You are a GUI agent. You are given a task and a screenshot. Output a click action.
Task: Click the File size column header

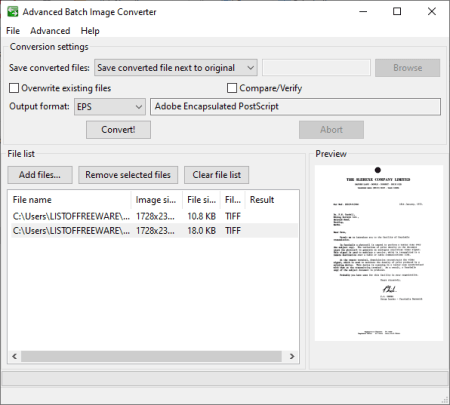201,200
